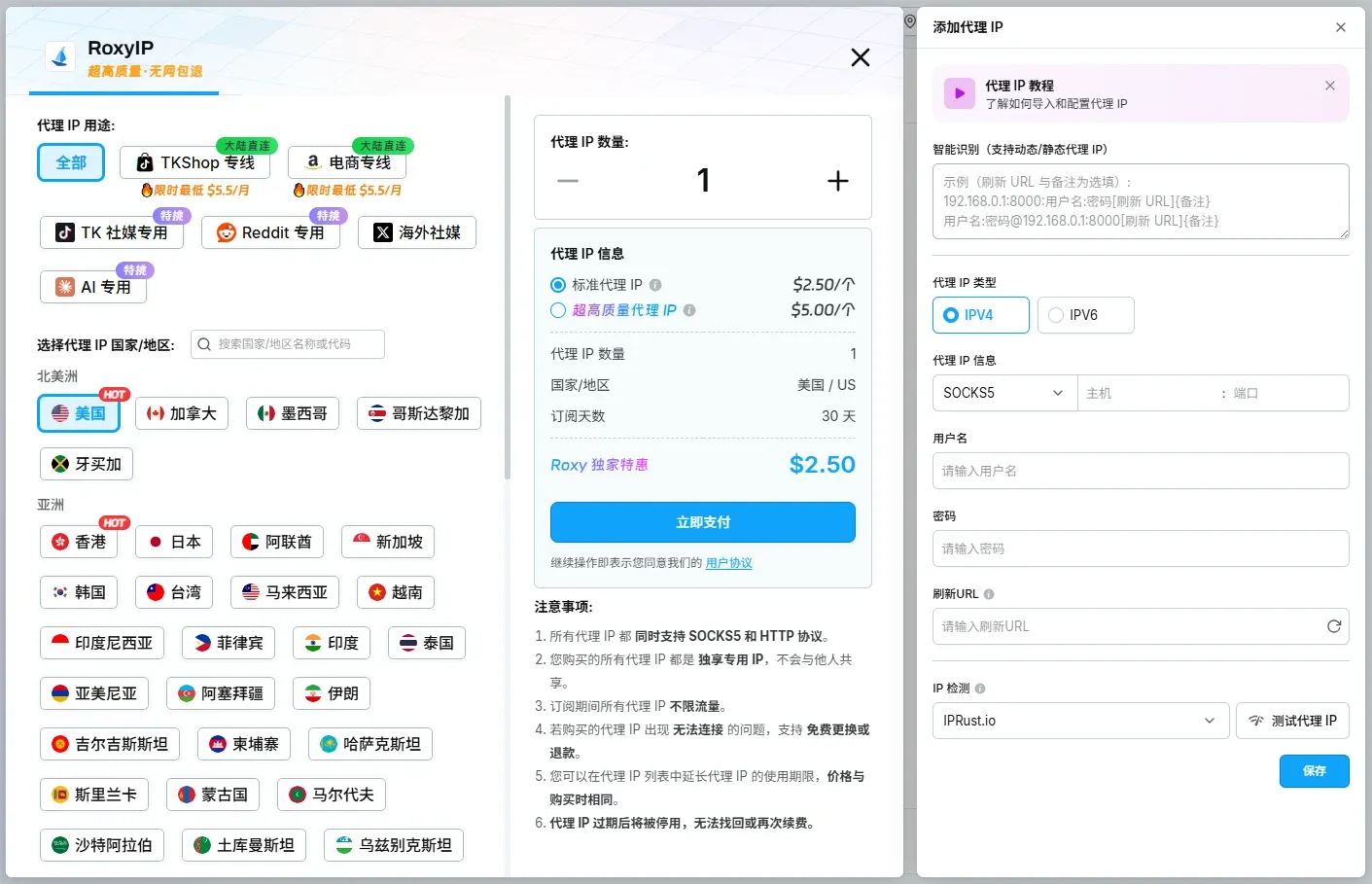Select 加拿大 country chip
This screenshot has height=884, width=1372.
[x=182, y=413]
